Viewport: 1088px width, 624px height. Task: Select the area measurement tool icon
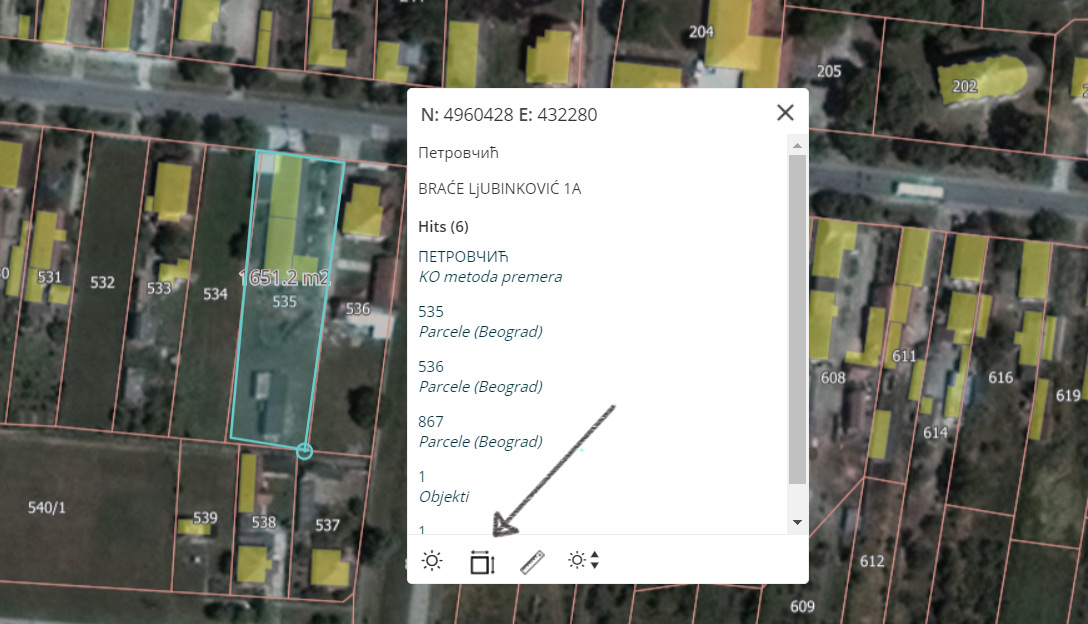coord(482,562)
